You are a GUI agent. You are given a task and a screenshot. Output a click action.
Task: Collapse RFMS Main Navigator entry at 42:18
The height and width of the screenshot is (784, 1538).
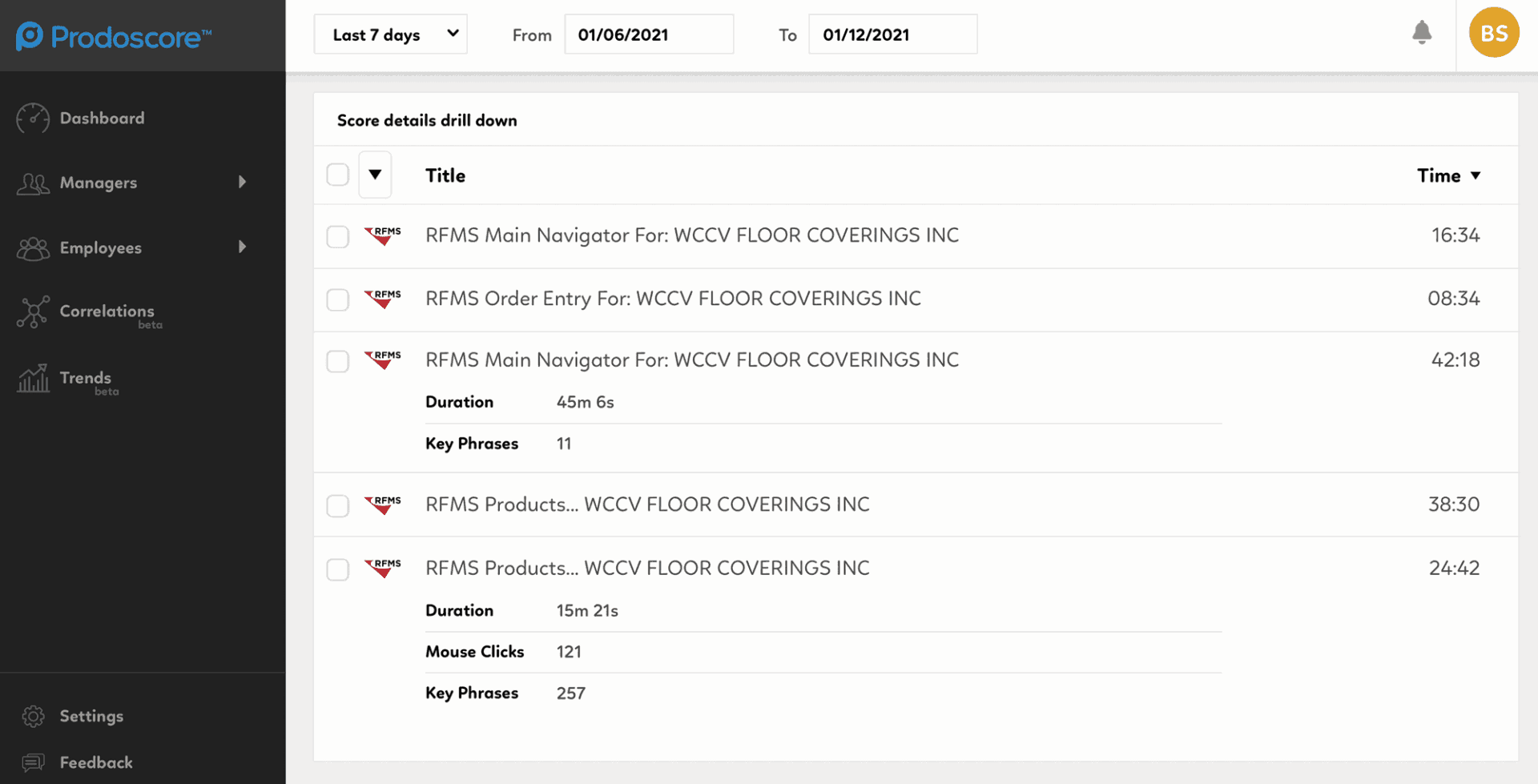click(692, 360)
